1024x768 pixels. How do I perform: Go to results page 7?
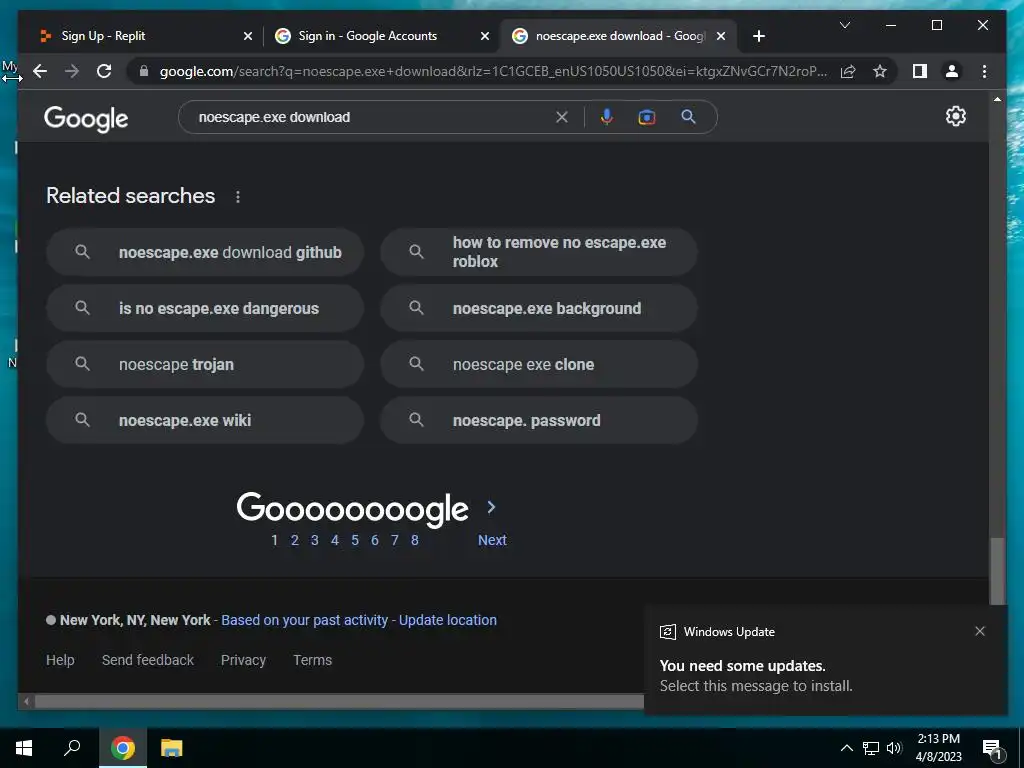394,540
